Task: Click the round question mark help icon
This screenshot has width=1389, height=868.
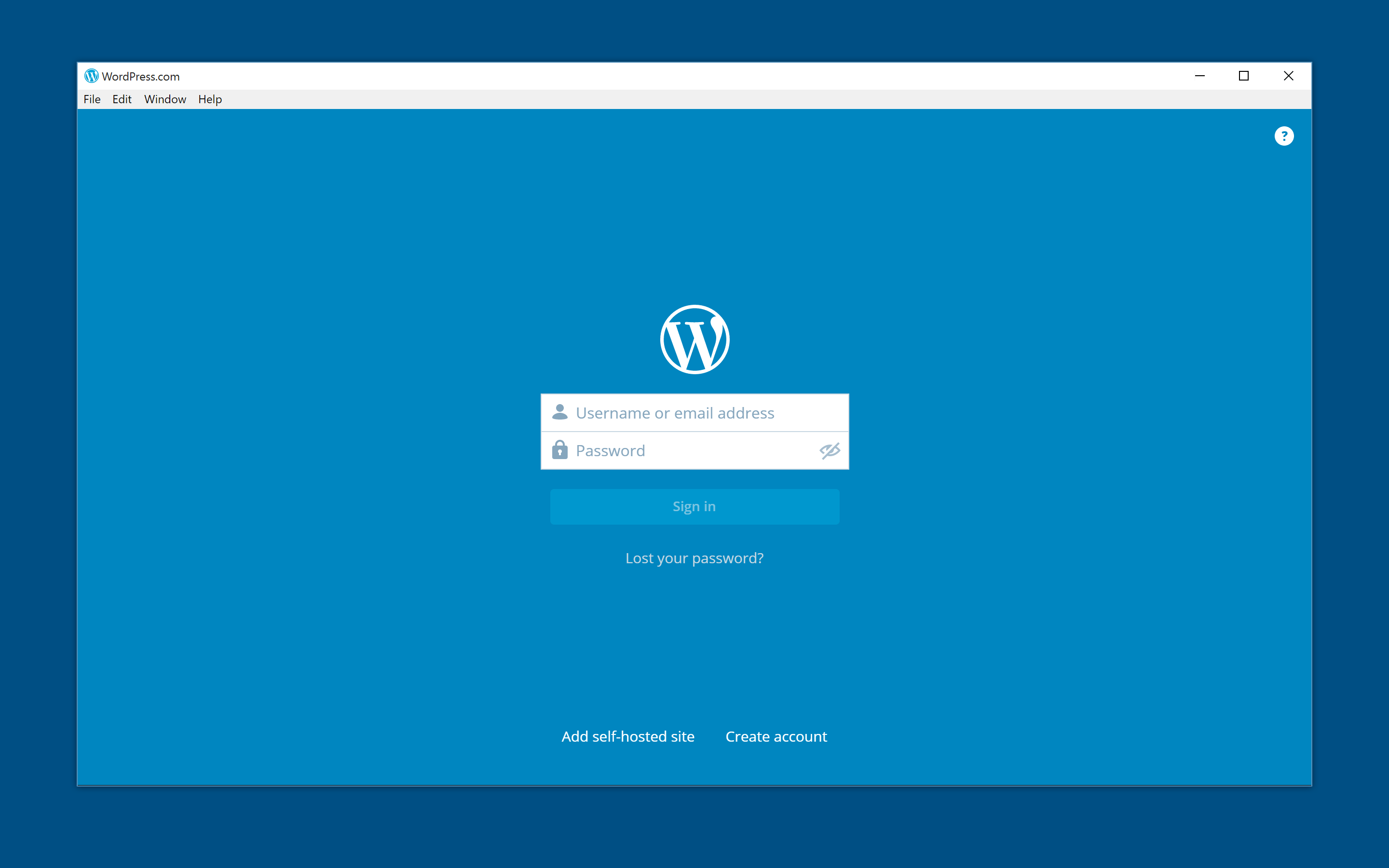Action: 1284,136
